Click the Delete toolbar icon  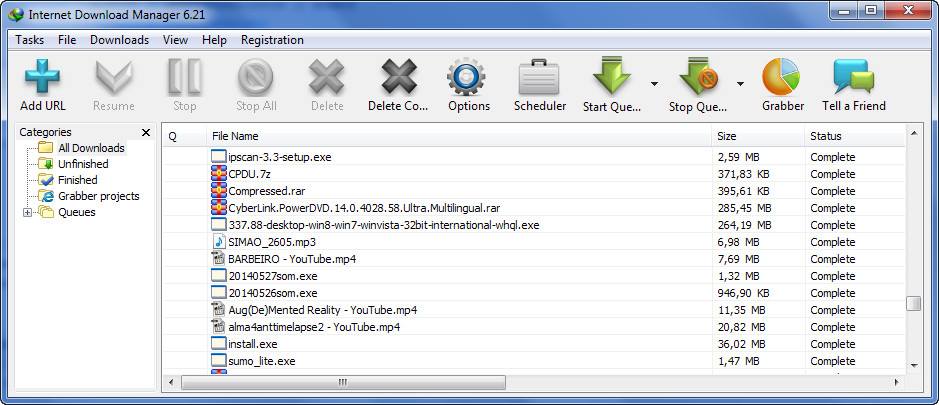(327, 77)
